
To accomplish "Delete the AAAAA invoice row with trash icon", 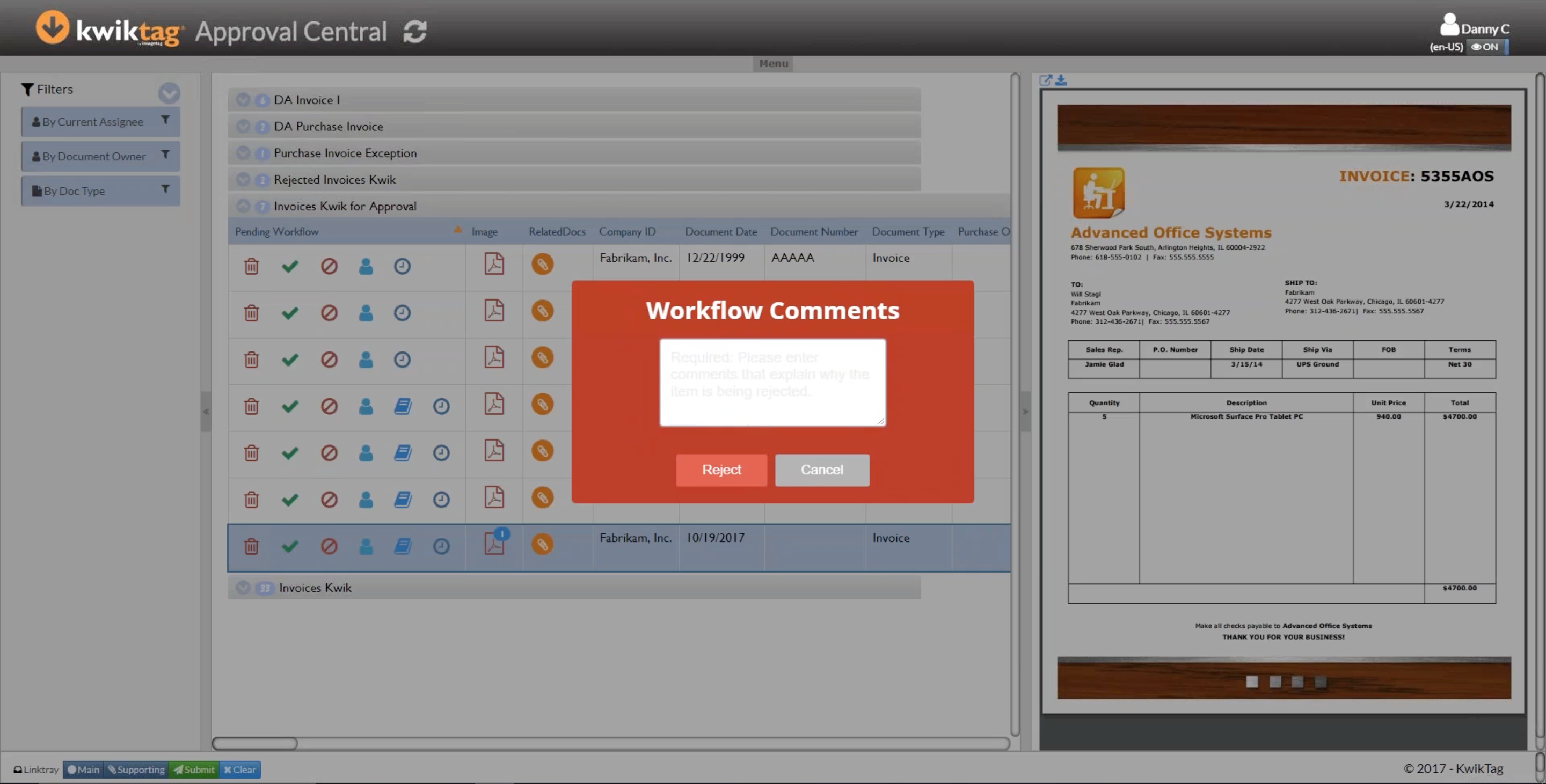I will tap(251, 266).
